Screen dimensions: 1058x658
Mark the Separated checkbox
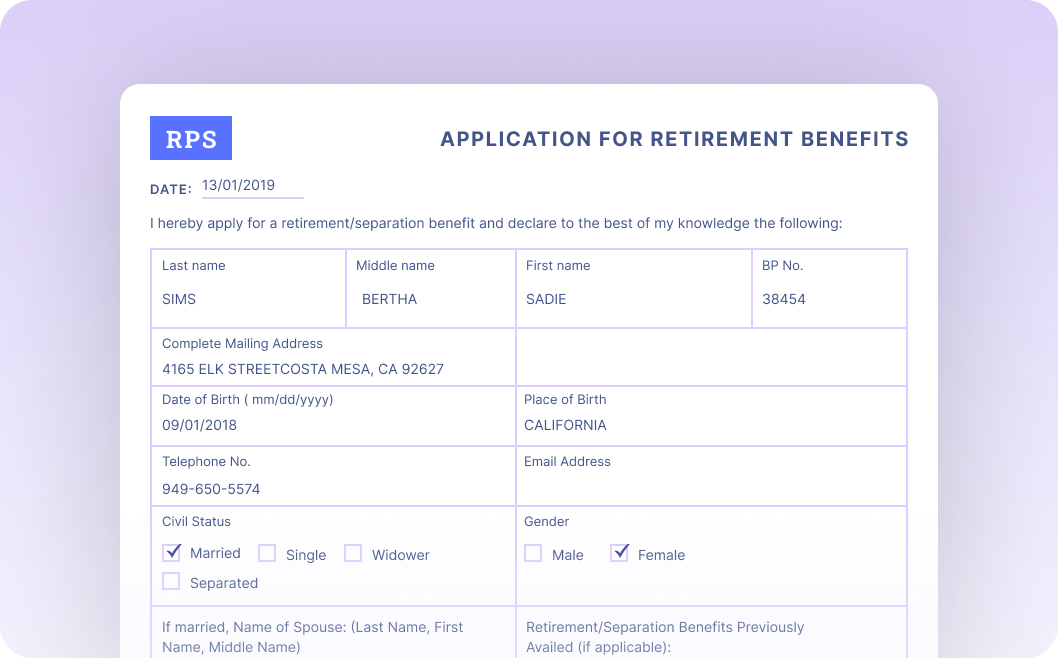pos(172,582)
